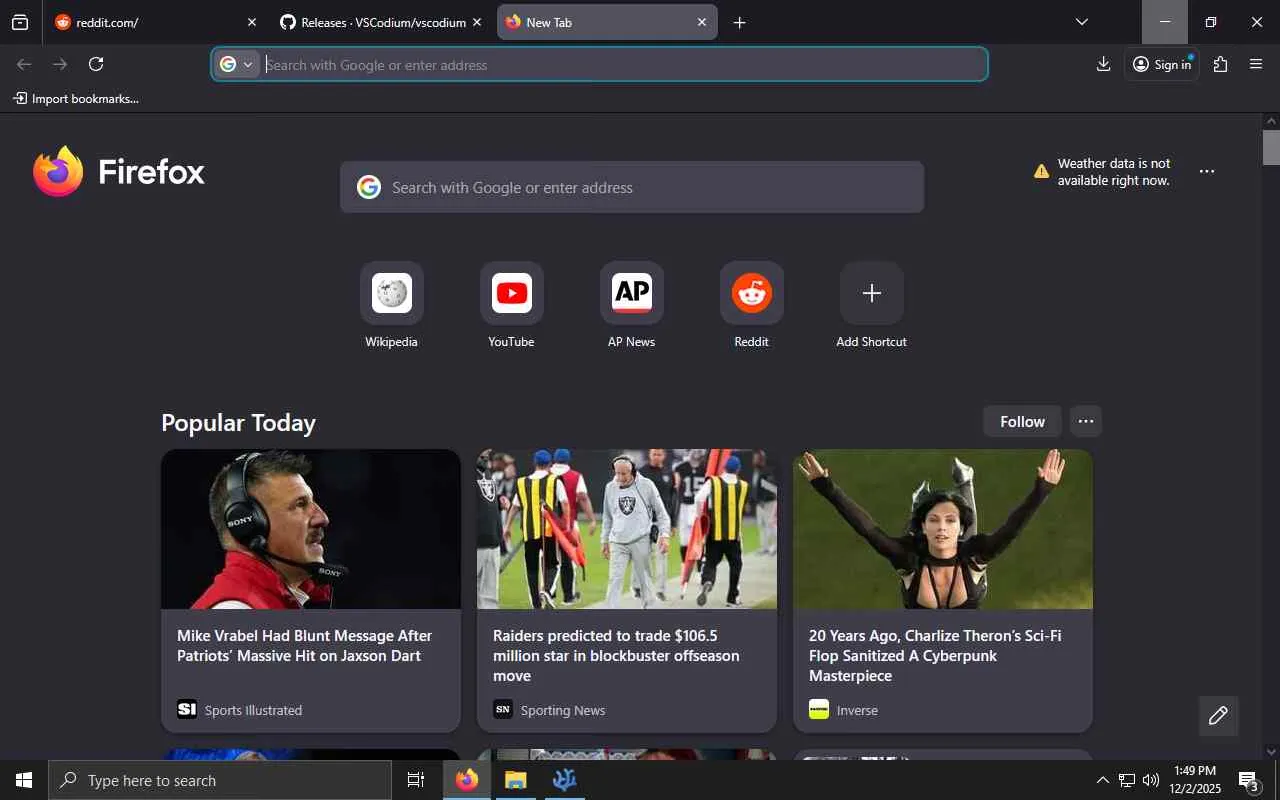Screen dimensions: 1280x800
Task: Close the Releases VSCodium tab
Action: click(x=477, y=22)
